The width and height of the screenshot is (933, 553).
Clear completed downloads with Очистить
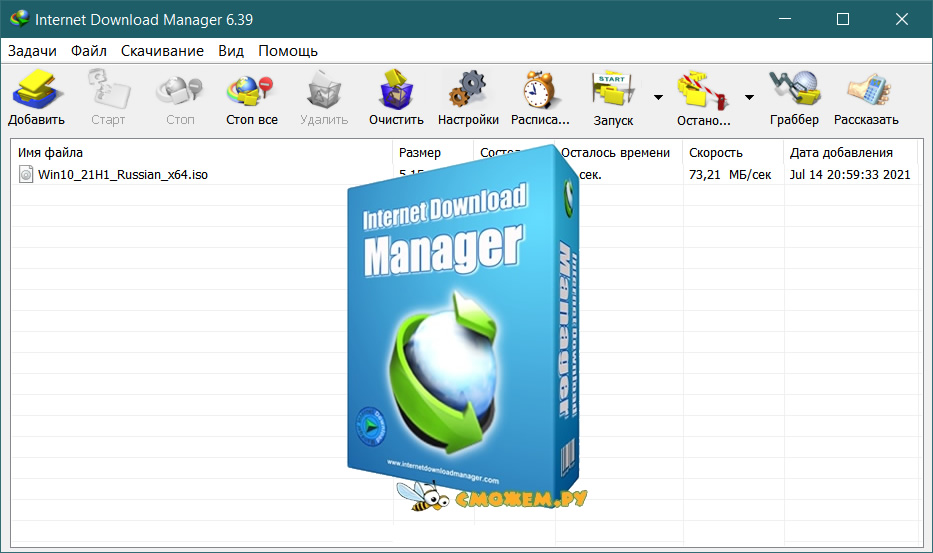point(396,90)
